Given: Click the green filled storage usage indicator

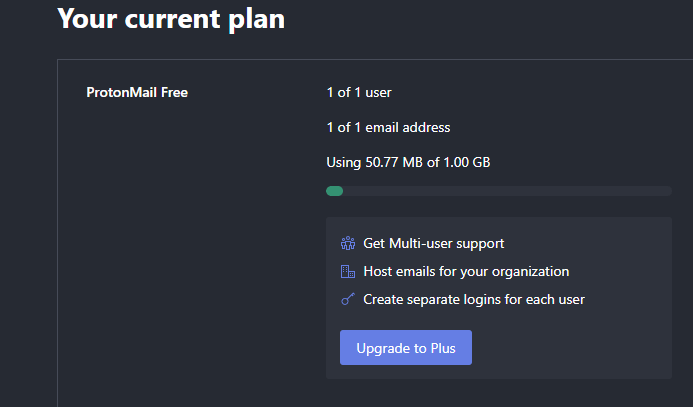Looking at the screenshot, I should [x=335, y=191].
